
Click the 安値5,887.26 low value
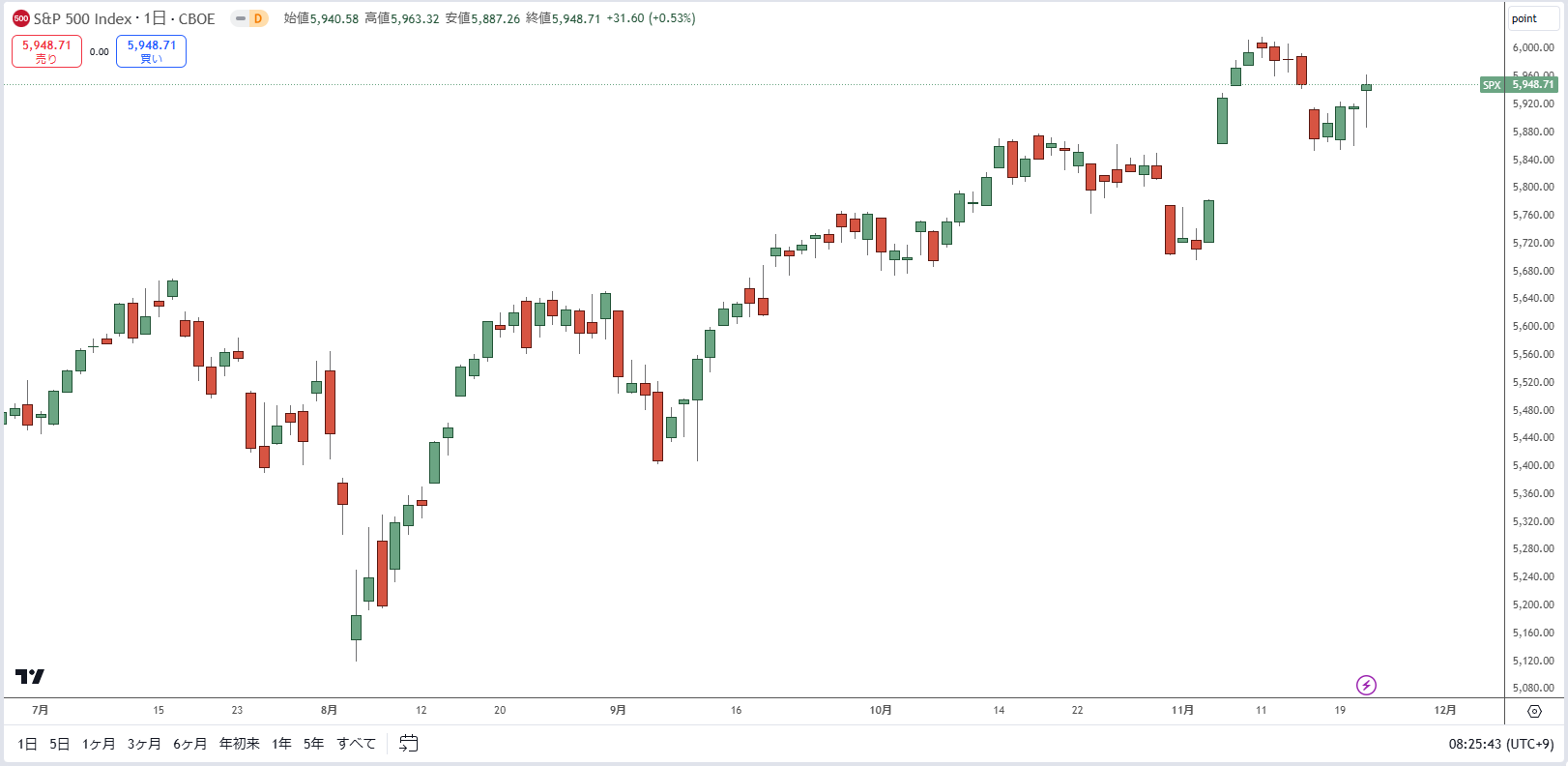482,18
